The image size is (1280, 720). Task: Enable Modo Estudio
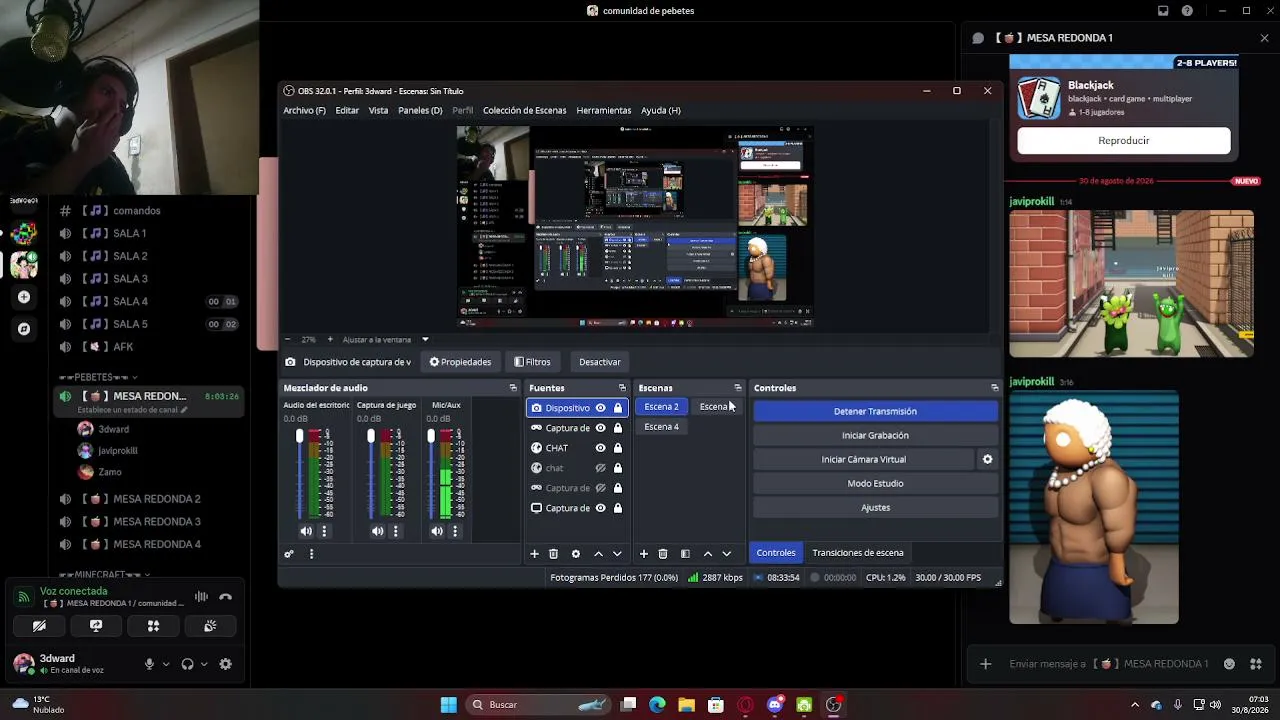point(875,483)
